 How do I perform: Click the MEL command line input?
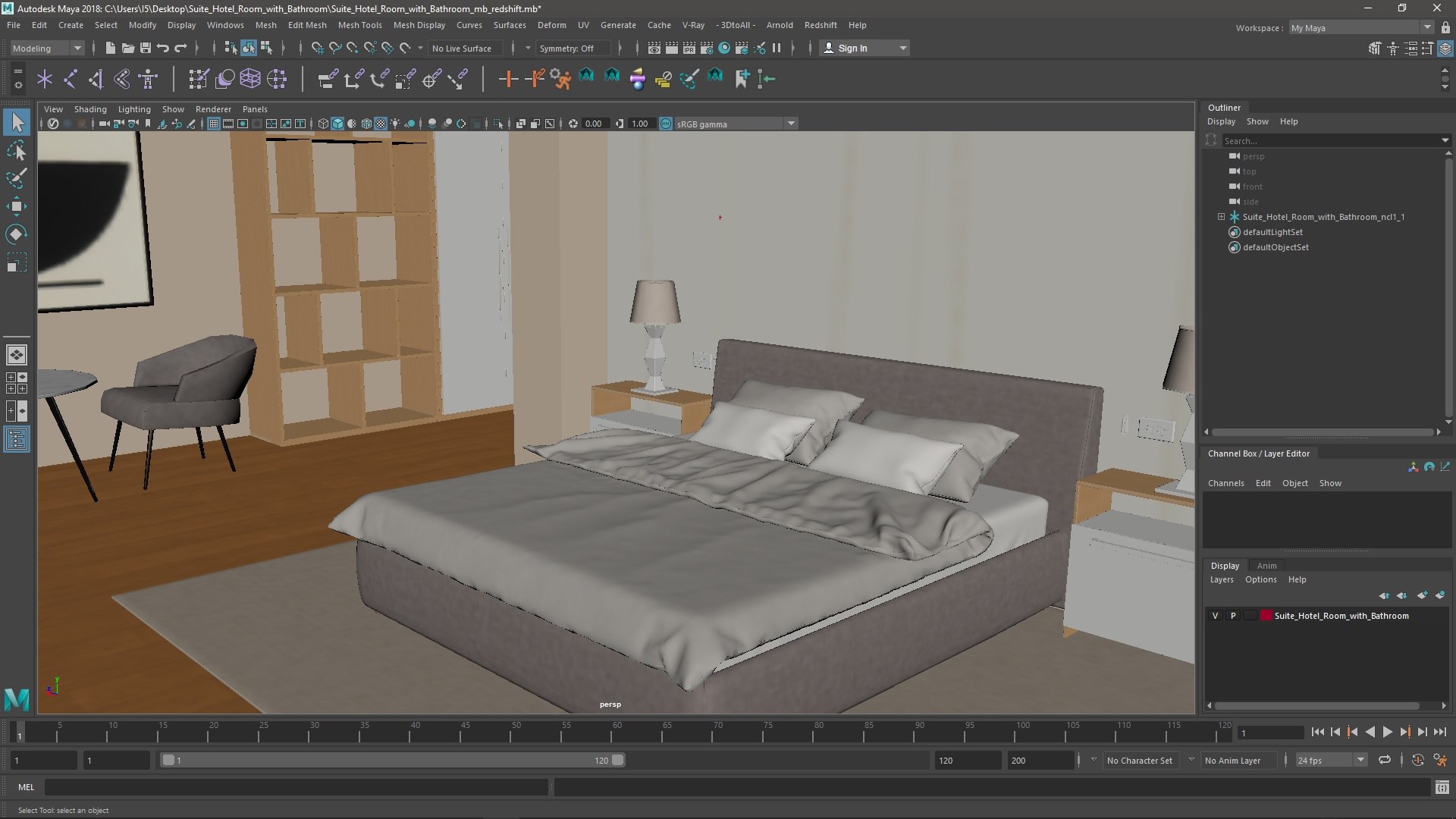[296, 788]
